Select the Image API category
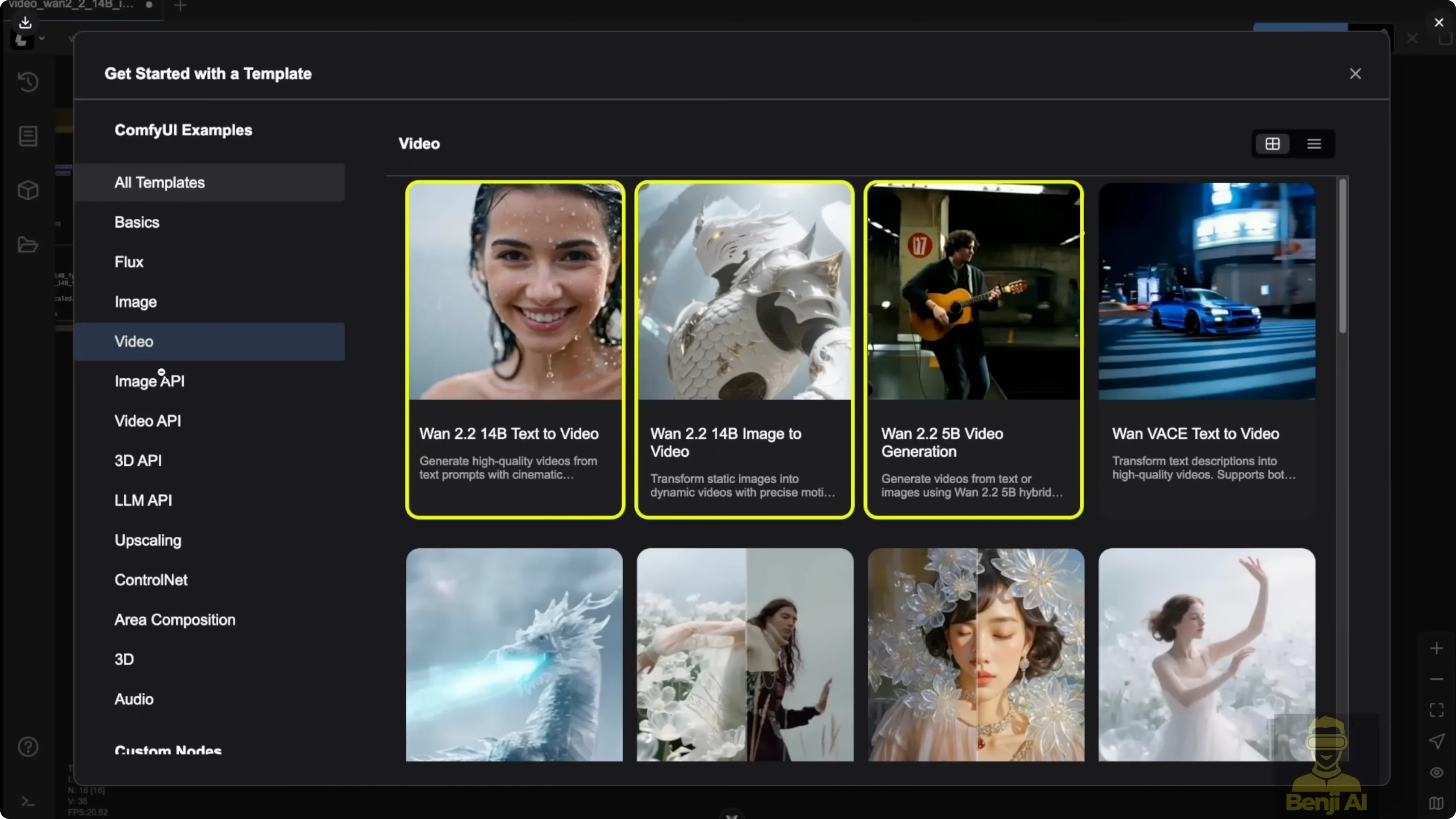The image size is (1456, 819). tap(150, 381)
